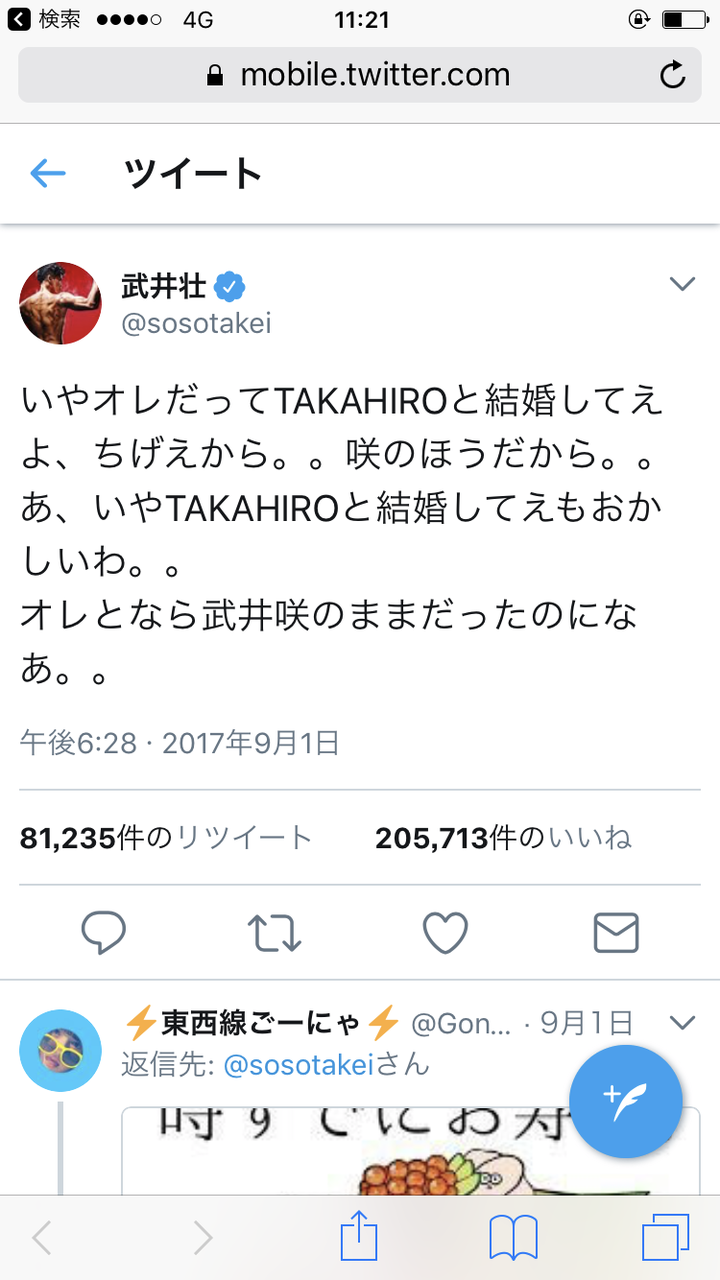Retweet using the arrows loop icon
The height and width of the screenshot is (1280, 720).
coord(274,932)
